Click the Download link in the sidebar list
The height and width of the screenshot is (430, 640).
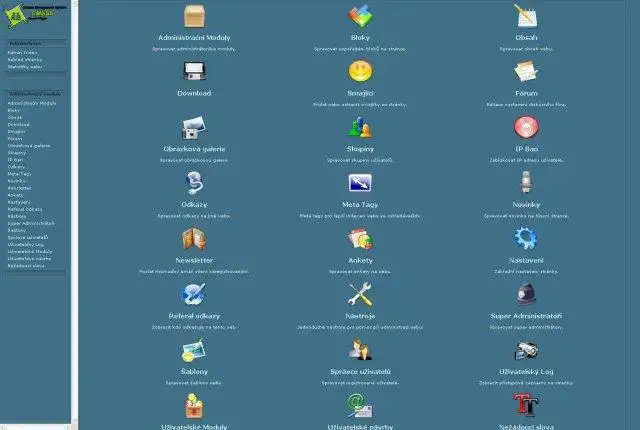point(18,124)
